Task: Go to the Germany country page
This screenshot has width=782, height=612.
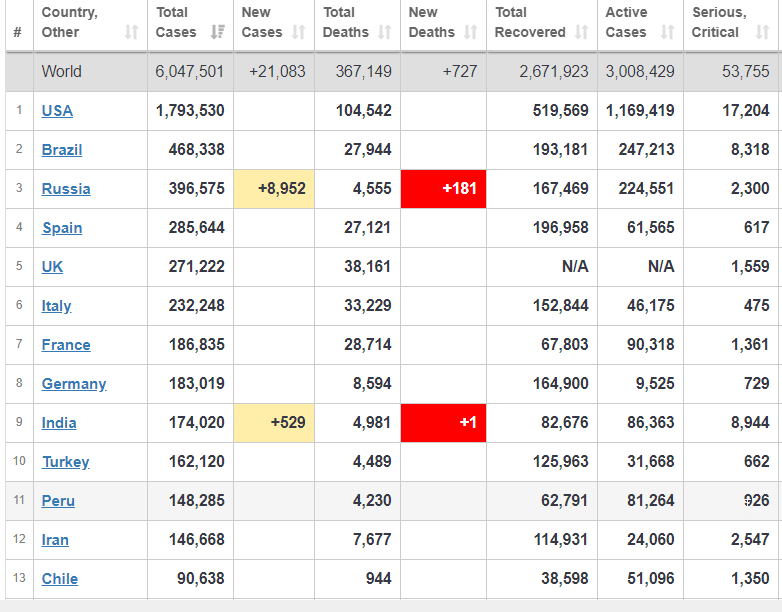Action: click(74, 384)
